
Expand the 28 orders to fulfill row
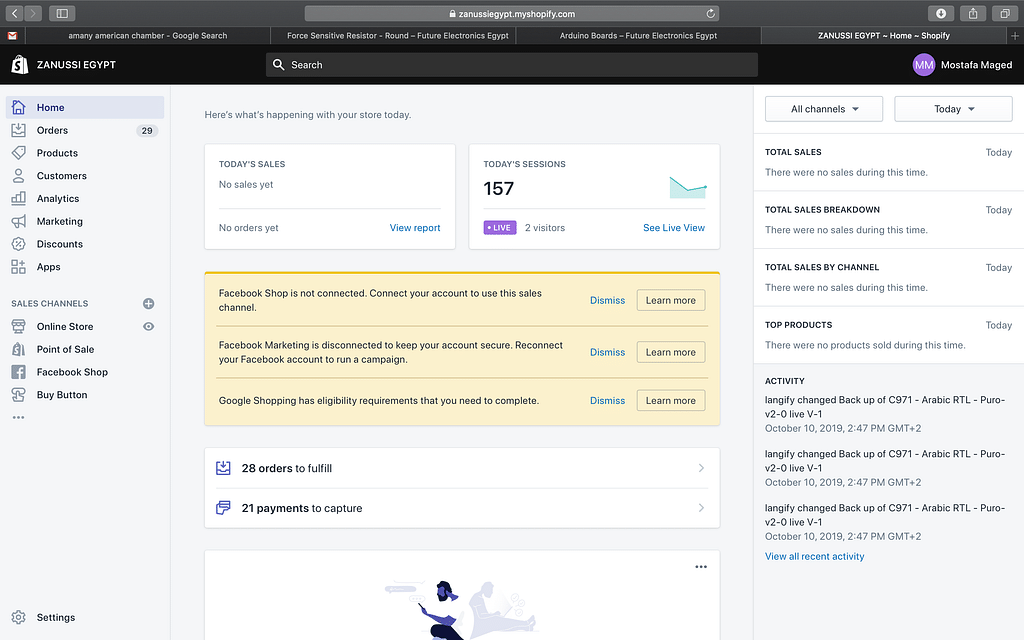click(461, 468)
